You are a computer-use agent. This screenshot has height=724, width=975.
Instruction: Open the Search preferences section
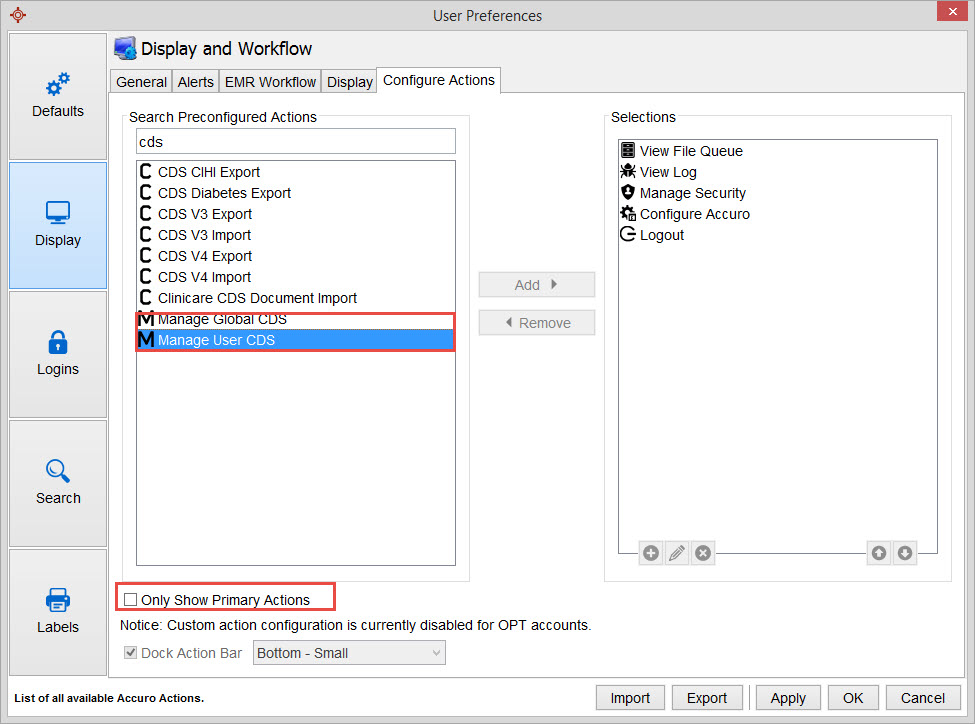click(58, 483)
